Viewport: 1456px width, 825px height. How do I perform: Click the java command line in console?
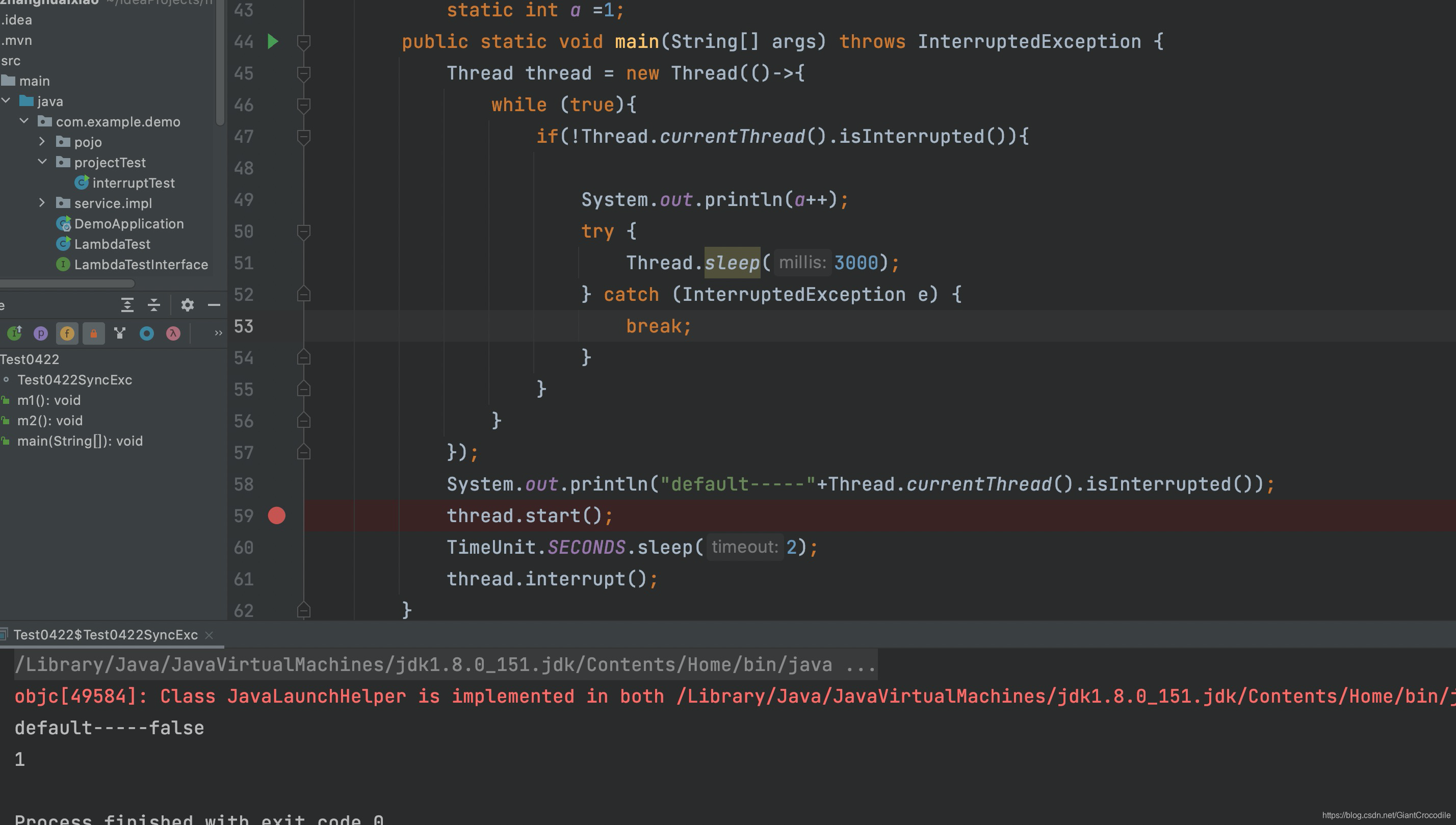pos(445,665)
